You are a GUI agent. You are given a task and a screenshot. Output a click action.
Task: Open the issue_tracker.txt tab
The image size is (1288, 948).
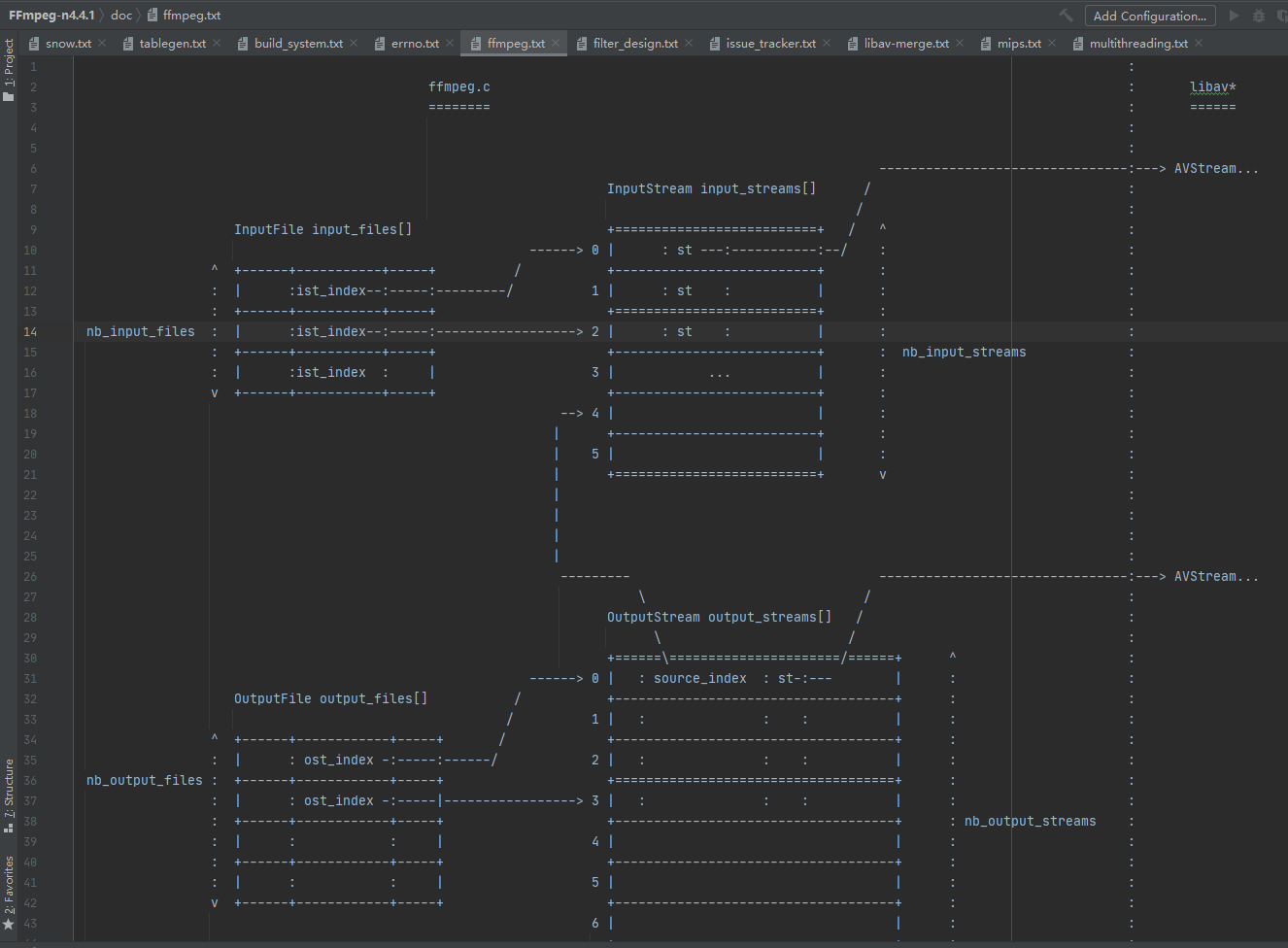(770, 43)
